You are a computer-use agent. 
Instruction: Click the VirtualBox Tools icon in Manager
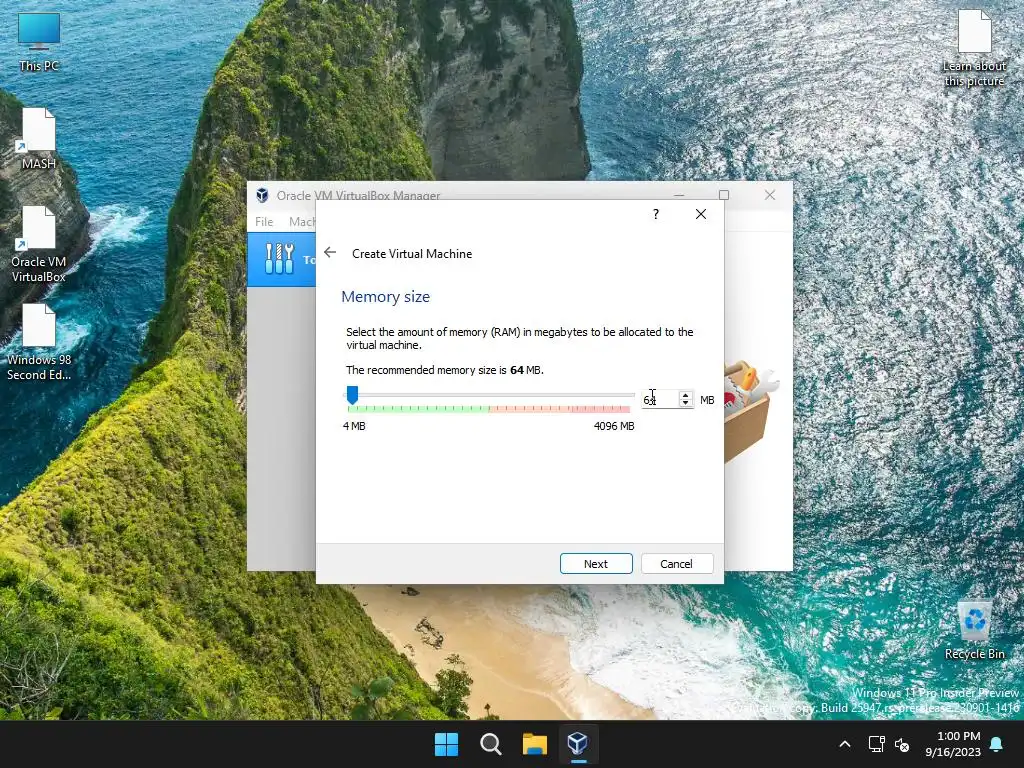pos(280,259)
